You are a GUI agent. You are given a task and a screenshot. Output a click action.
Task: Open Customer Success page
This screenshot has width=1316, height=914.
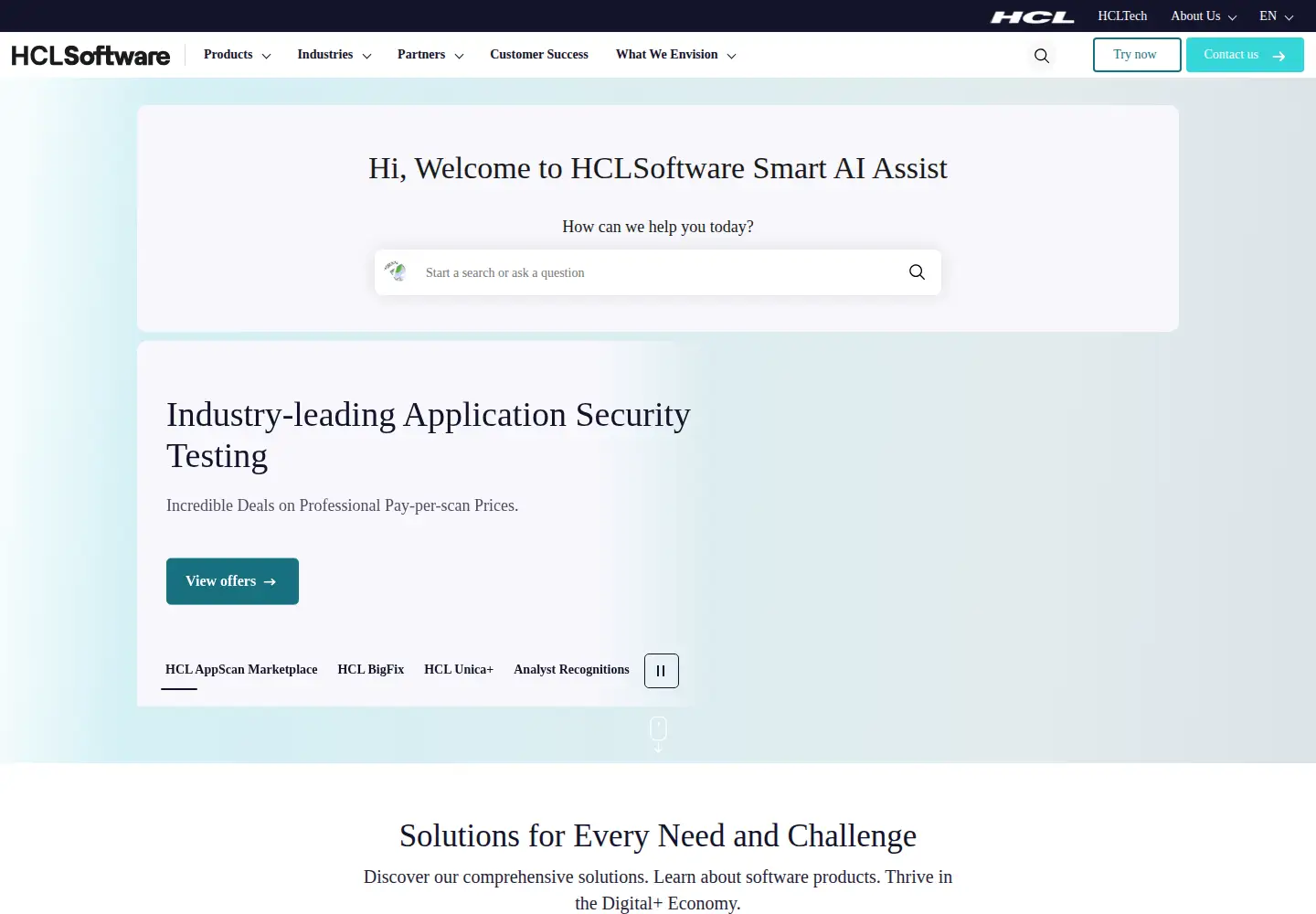[539, 55]
